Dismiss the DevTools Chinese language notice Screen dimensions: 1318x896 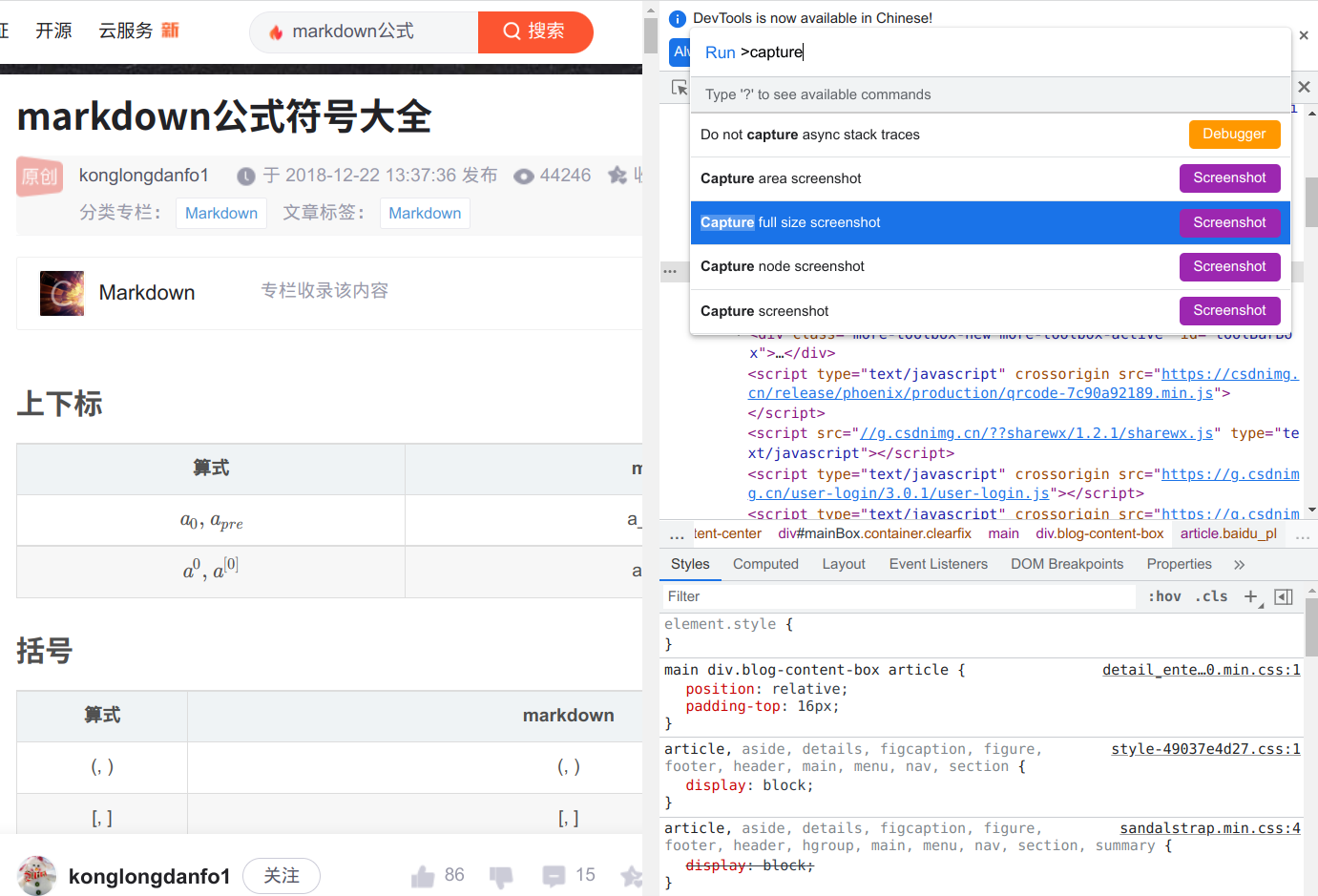[1304, 35]
